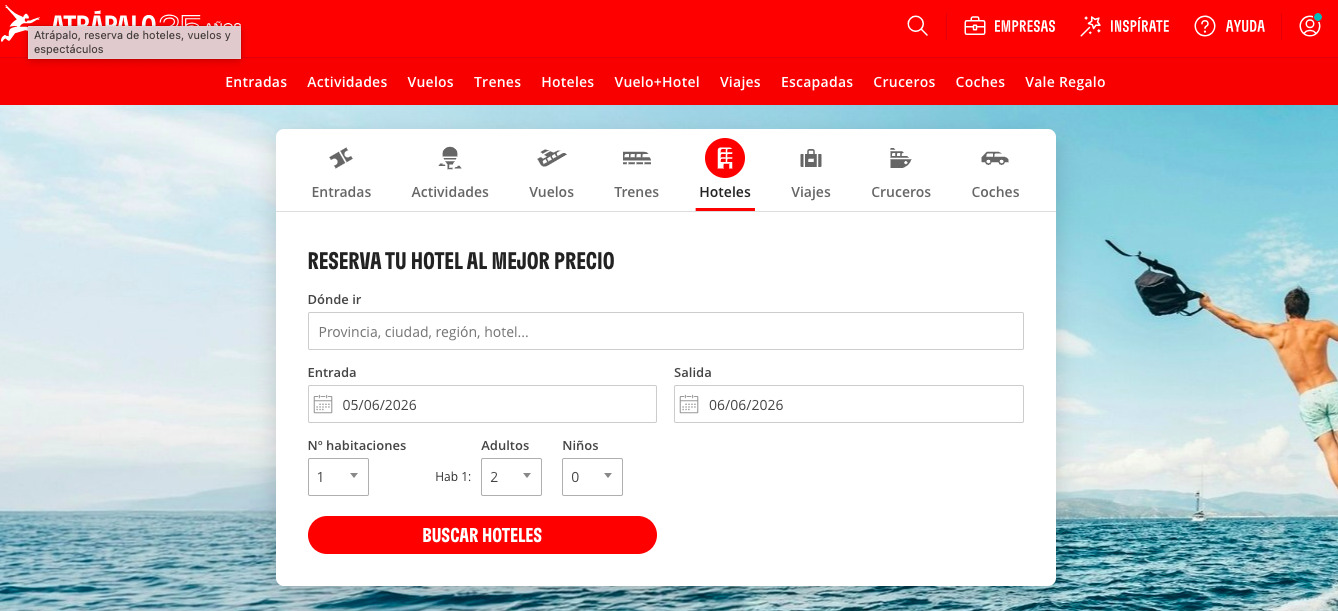Click the Hoteles tab label text
Image resolution: width=1338 pixels, height=611 pixels.
tap(725, 192)
